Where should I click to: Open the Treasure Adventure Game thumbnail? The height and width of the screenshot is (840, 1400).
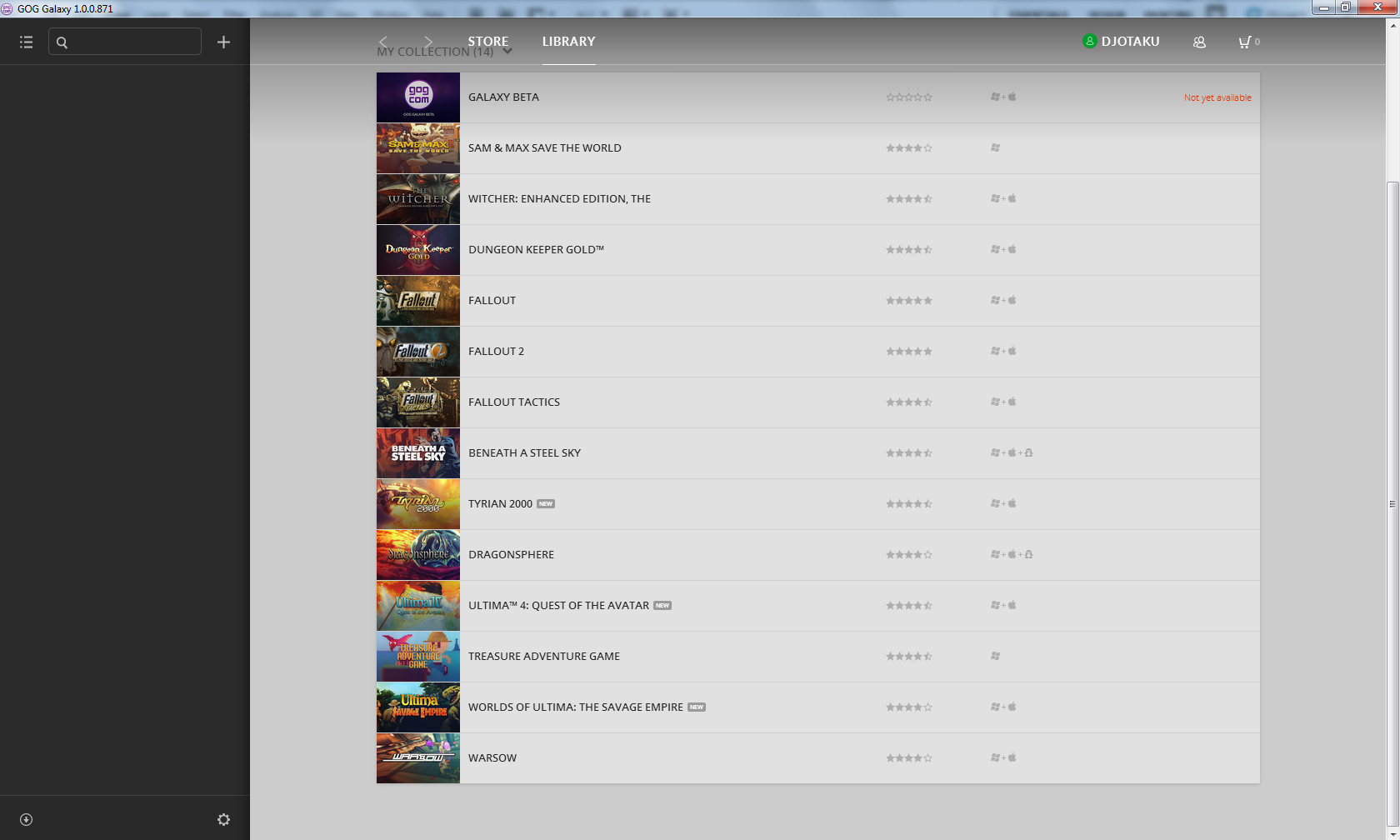(418, 657)
